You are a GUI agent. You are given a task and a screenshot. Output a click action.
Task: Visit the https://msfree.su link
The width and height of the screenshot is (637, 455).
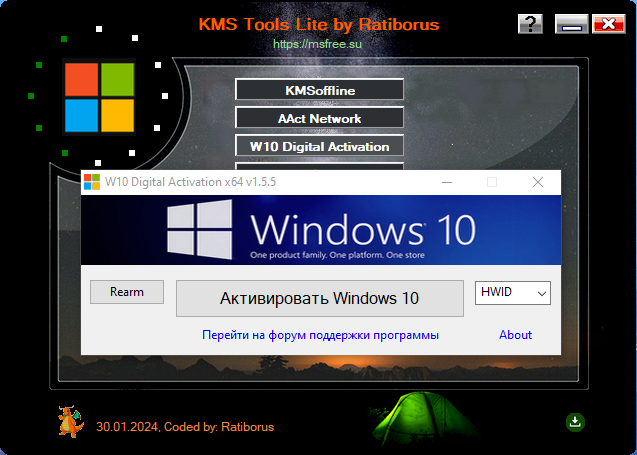pos(317,43)
